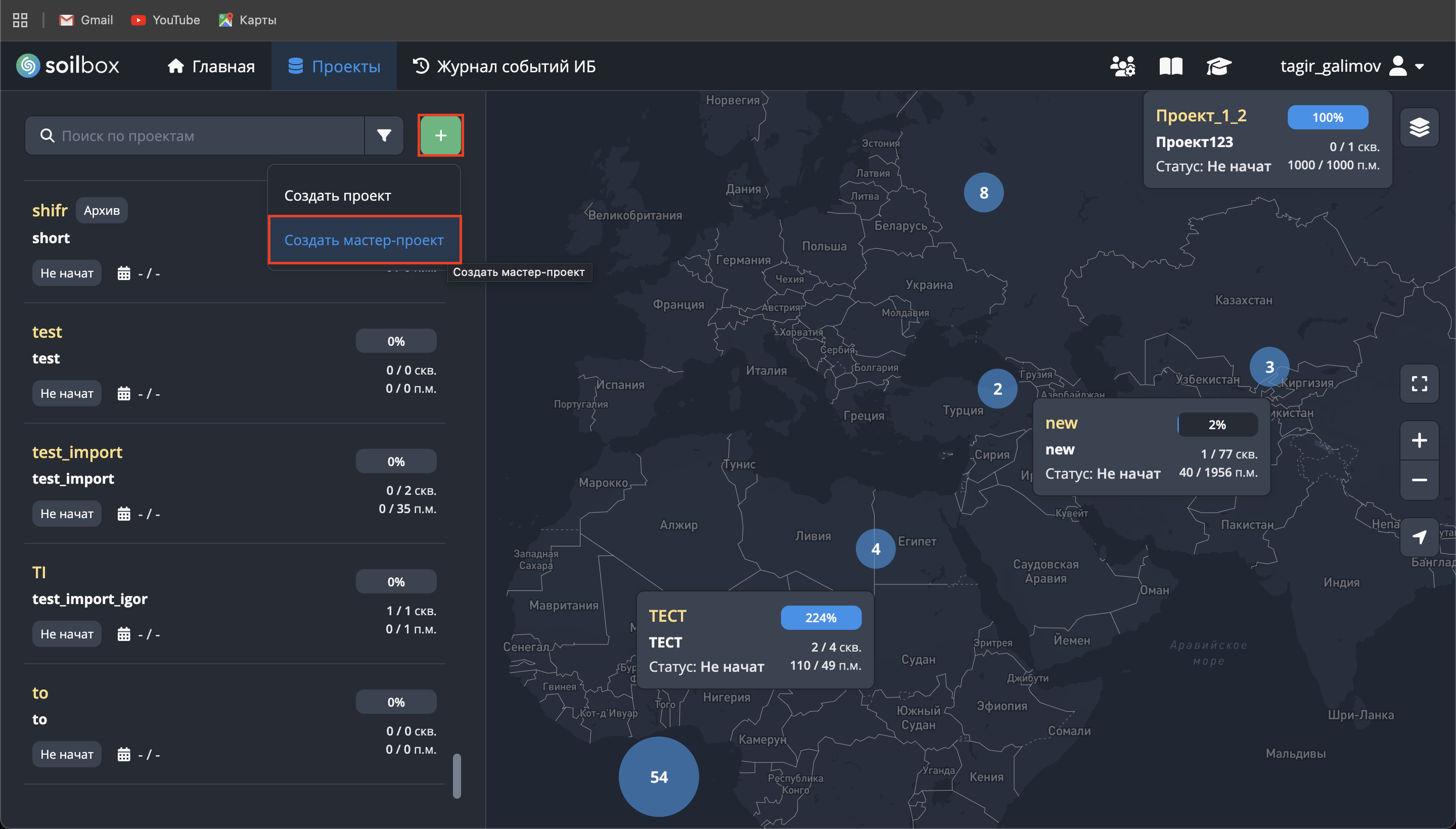Image resolution: width=1456 pixels, height=829 pixels.
Task: Open the test_import project link
Action: tap(77, 452)
